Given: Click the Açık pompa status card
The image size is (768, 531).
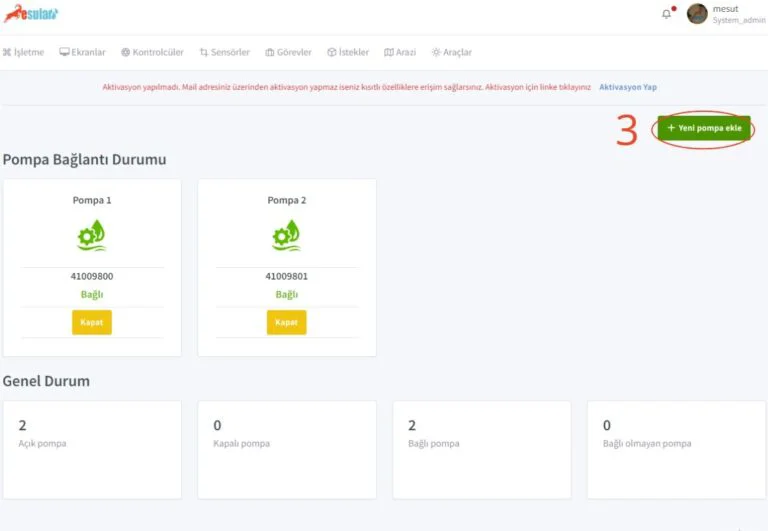Looking at the screenshot, I should click(92, 449).
